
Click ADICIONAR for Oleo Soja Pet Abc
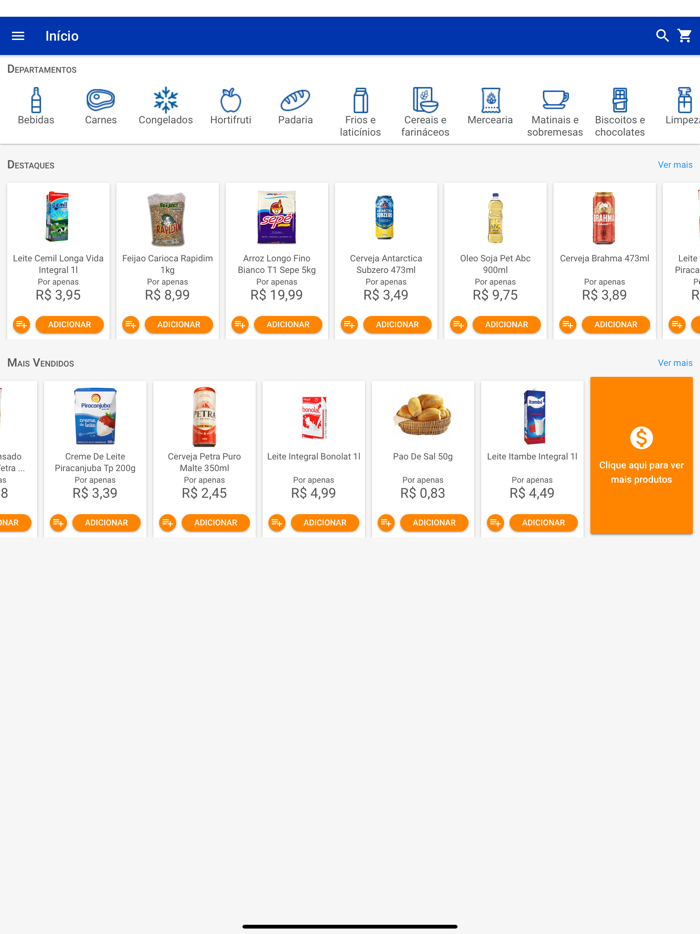click(x=506, y=325)
